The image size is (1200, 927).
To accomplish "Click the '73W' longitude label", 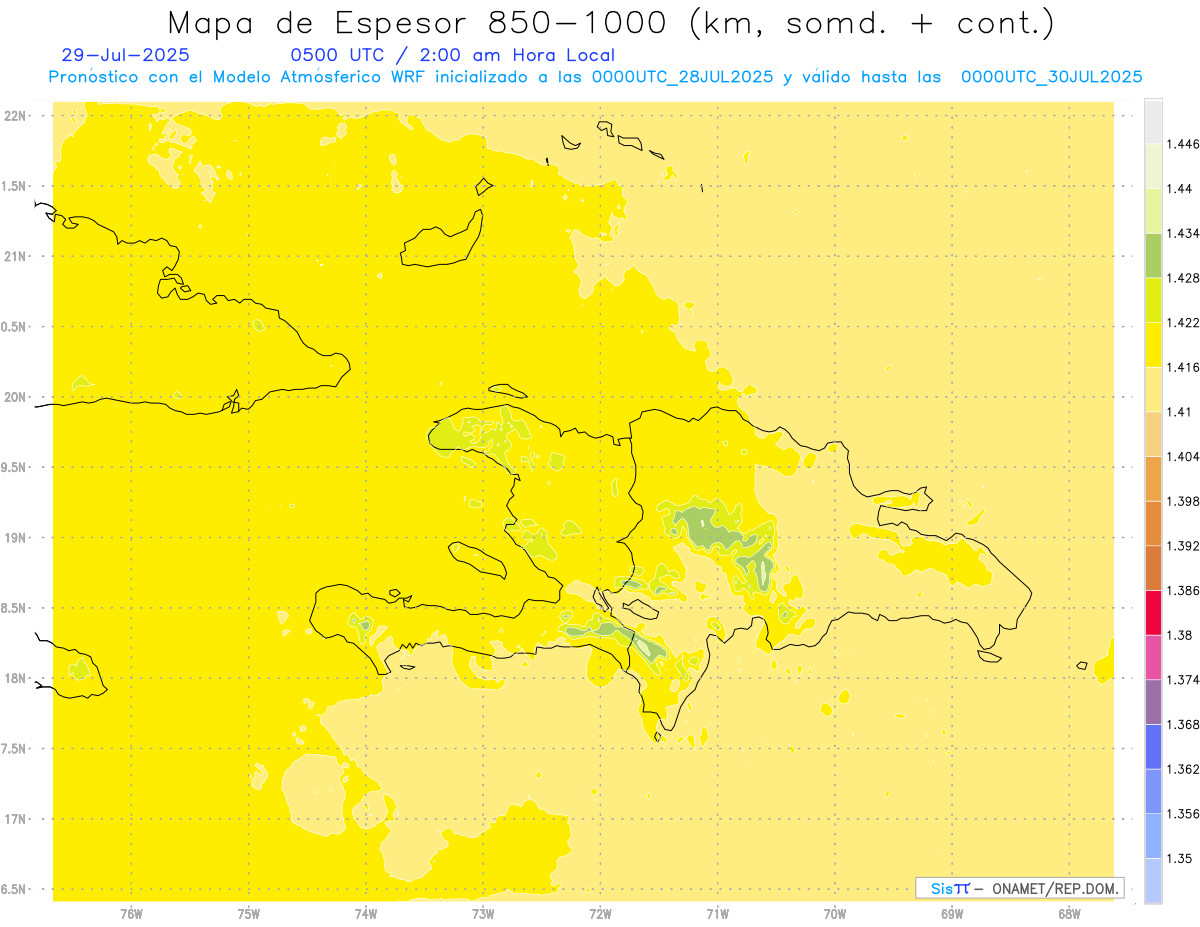I will [483, 913].
